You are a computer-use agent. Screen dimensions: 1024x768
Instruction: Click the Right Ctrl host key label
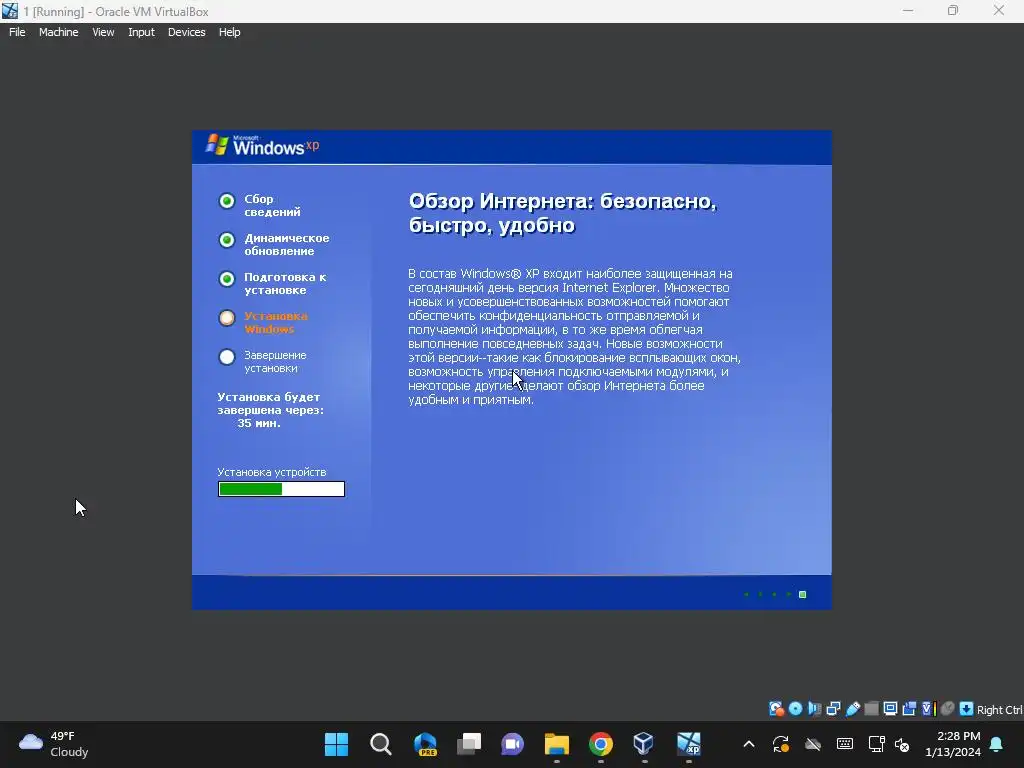[999, 710]
